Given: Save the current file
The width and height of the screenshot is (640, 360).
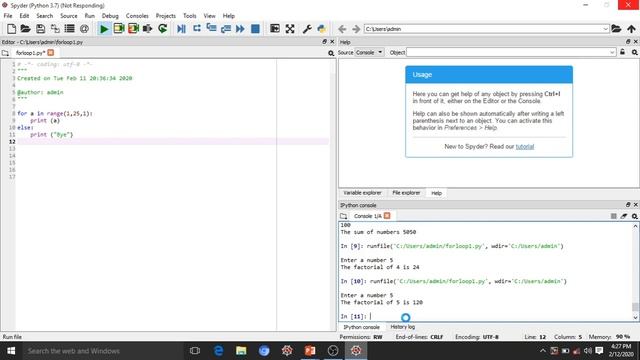Looking at the screenshot, I should tap(40, 29).
